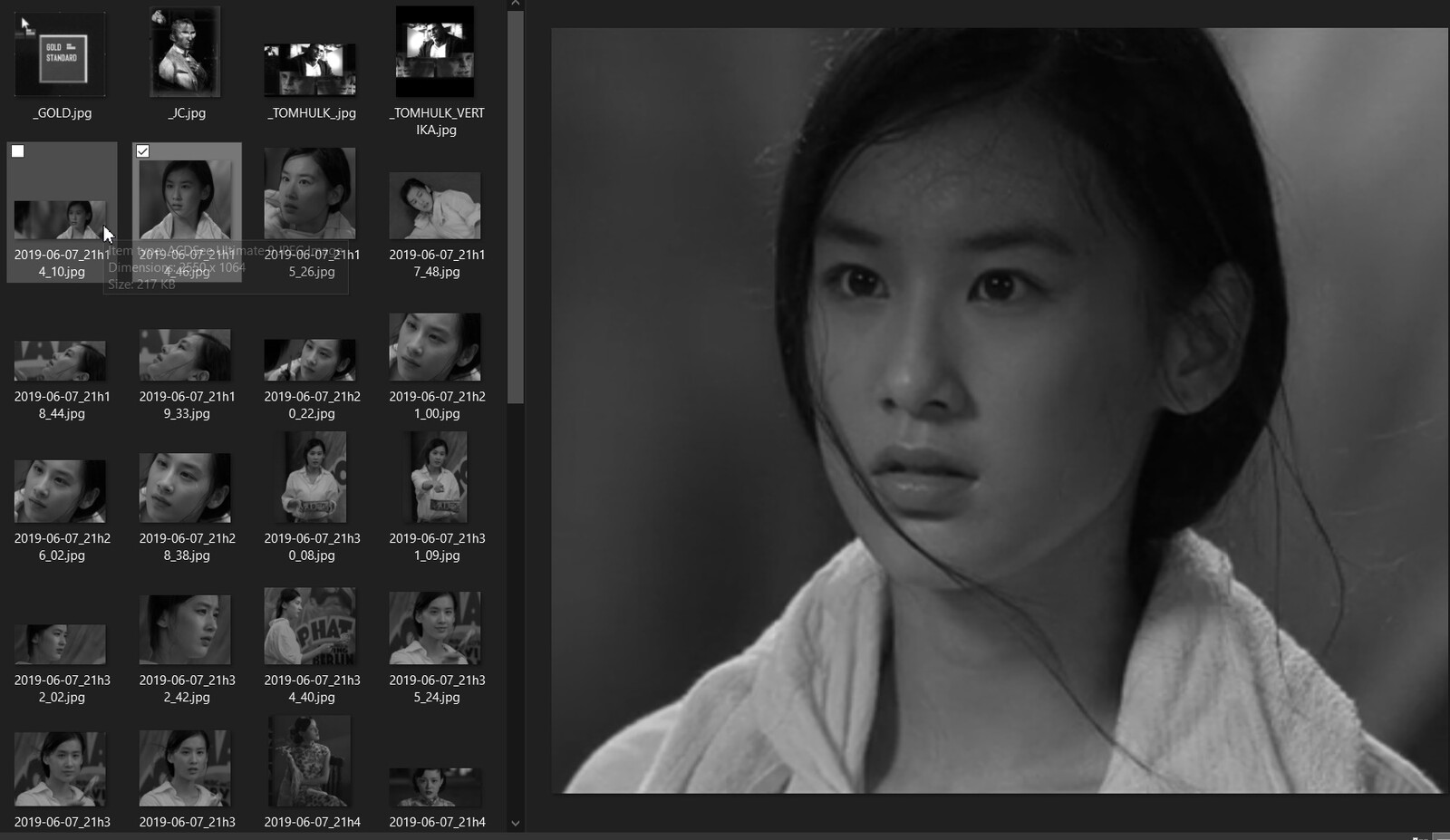Click the file name _JC.jpg
The height and width of the screenshot is (840, 1450).
(x=187, y=112)
